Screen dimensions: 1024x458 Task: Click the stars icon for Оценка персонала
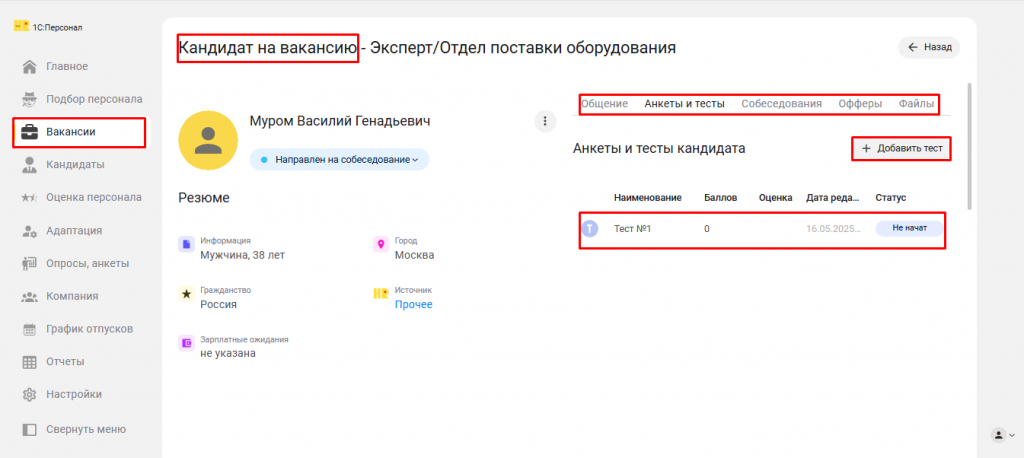(x=29, y=197)
